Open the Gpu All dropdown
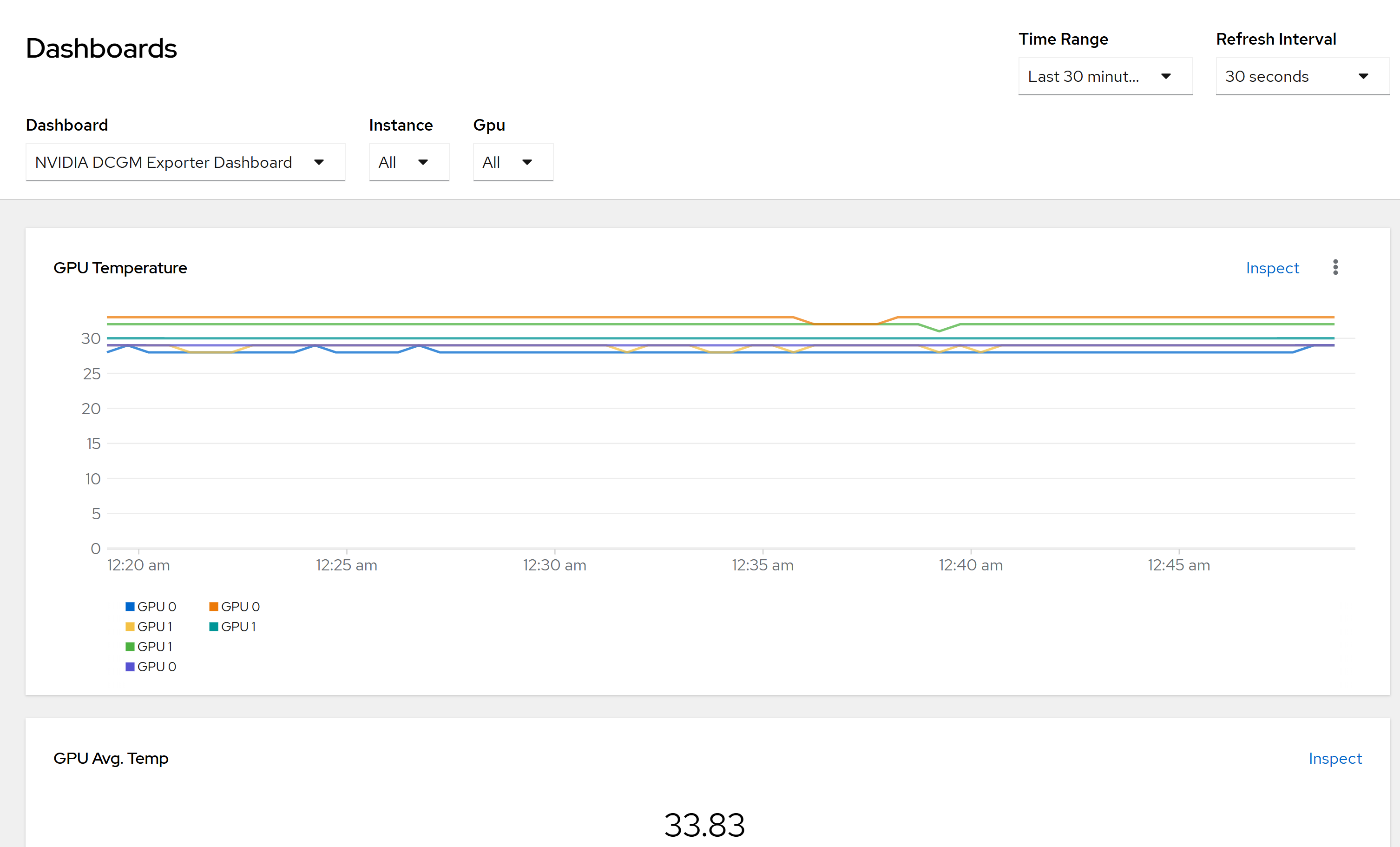Viewport: 1400px width, 847px height. click(492, 163)
